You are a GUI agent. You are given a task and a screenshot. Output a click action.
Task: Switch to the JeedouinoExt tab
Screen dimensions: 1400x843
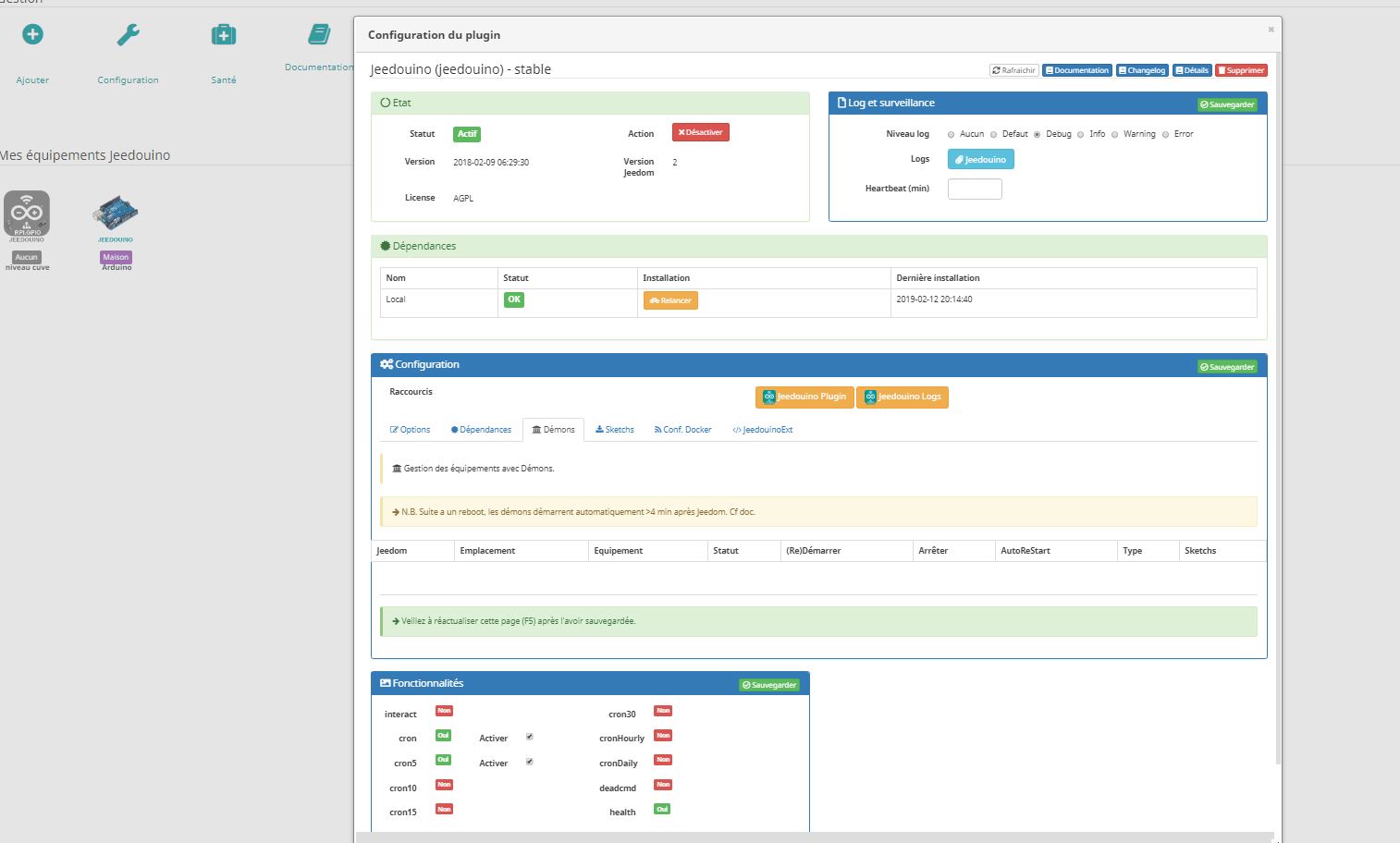pos(762,430)
